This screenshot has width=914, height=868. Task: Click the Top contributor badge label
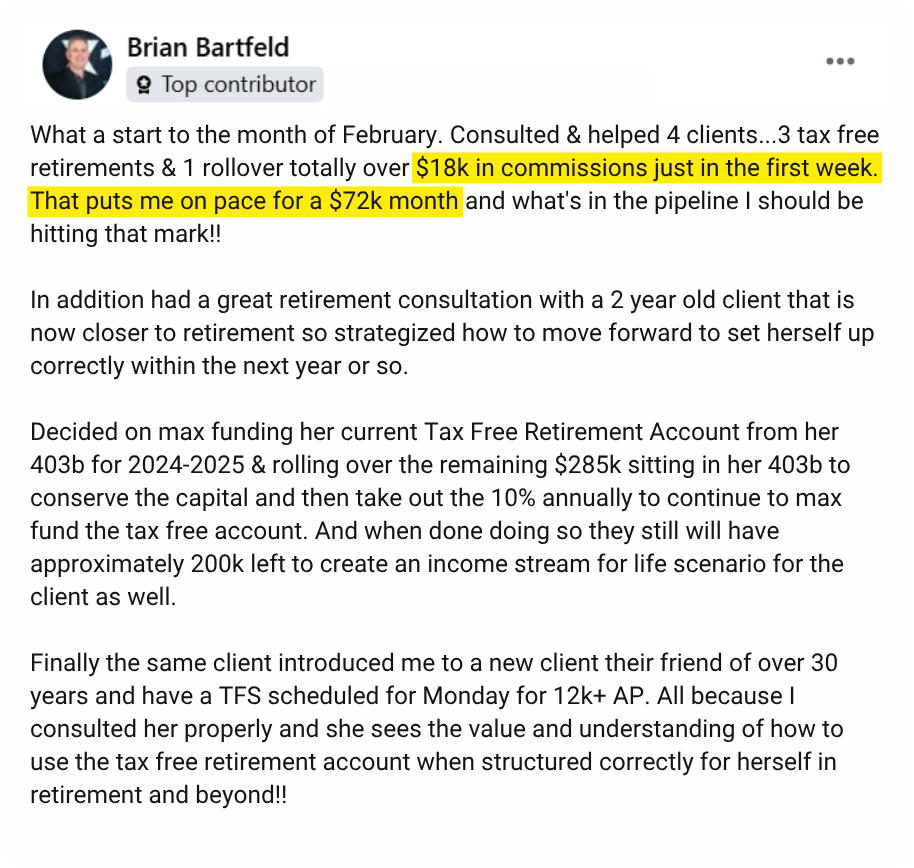pyautogui.click(x=238, y=85)
